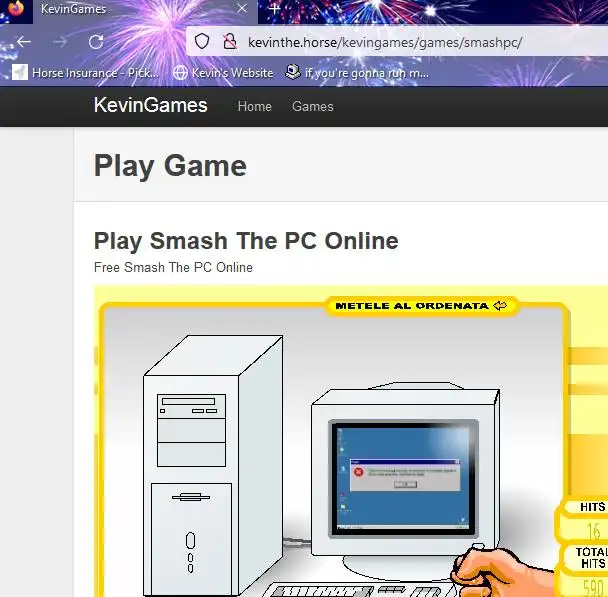Click the arrow icon on game banner
Screen dimensions: 608x597
coord(500,305)
